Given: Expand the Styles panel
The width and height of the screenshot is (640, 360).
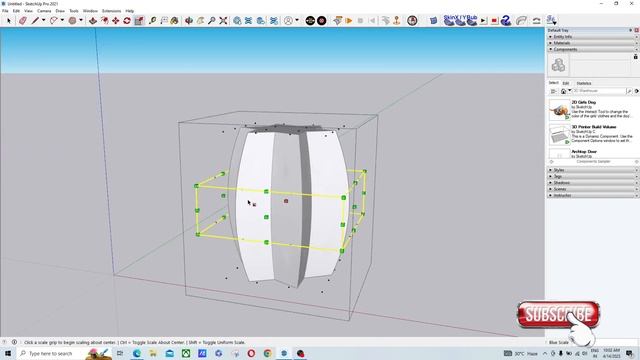Looking at the screenshot, I should (593, 170).
